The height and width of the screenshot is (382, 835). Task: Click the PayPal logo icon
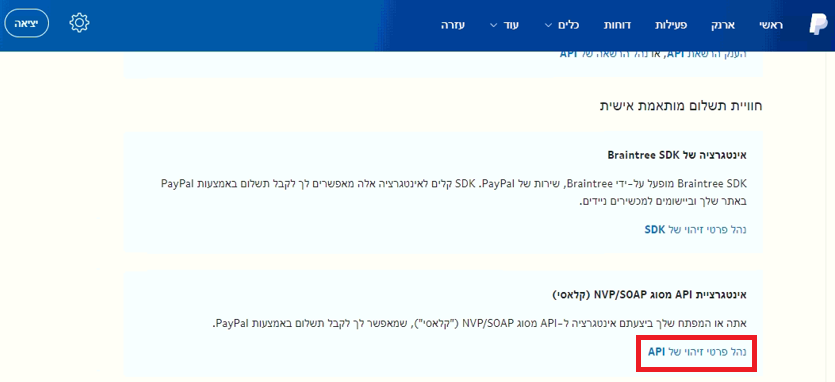(x=817, y=25)
